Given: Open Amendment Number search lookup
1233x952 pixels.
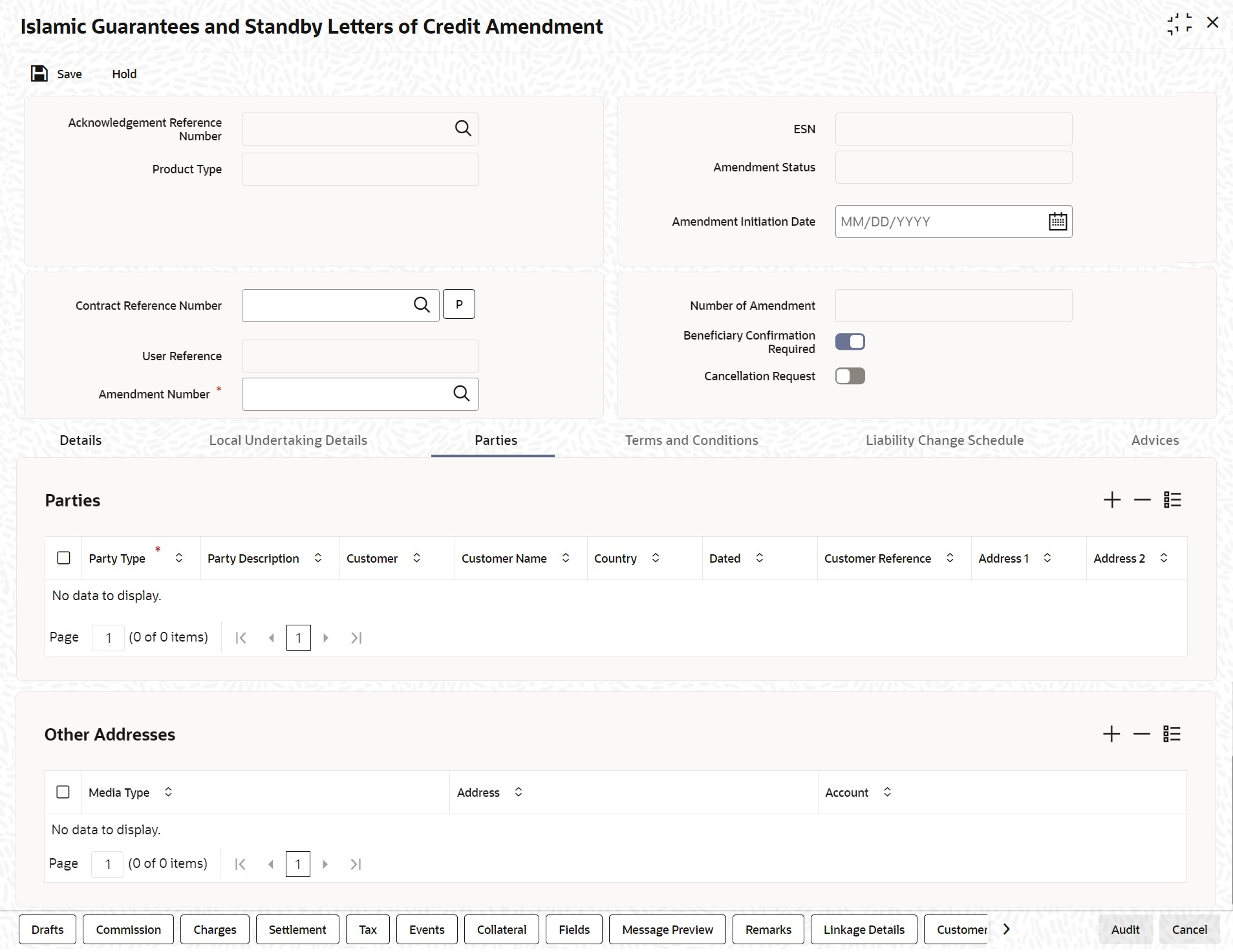Looking at the screenshot, I should (462, 394).
